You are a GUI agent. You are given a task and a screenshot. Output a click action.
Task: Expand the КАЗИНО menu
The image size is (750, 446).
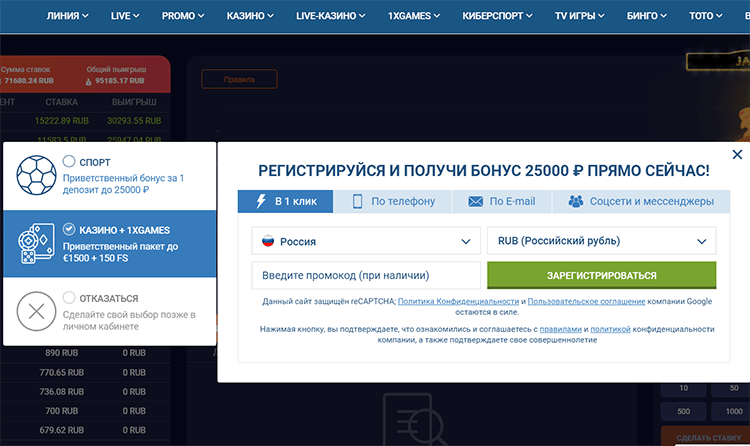(250, 16)
